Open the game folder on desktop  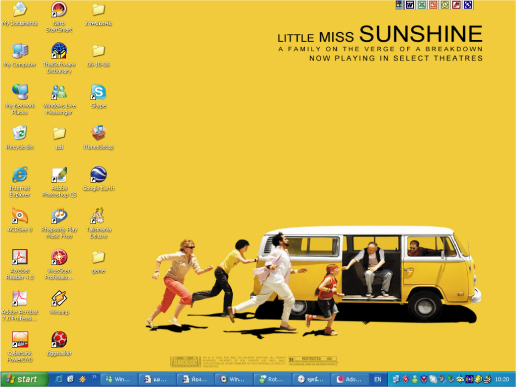pyautogui.click(x=98, y=262)
